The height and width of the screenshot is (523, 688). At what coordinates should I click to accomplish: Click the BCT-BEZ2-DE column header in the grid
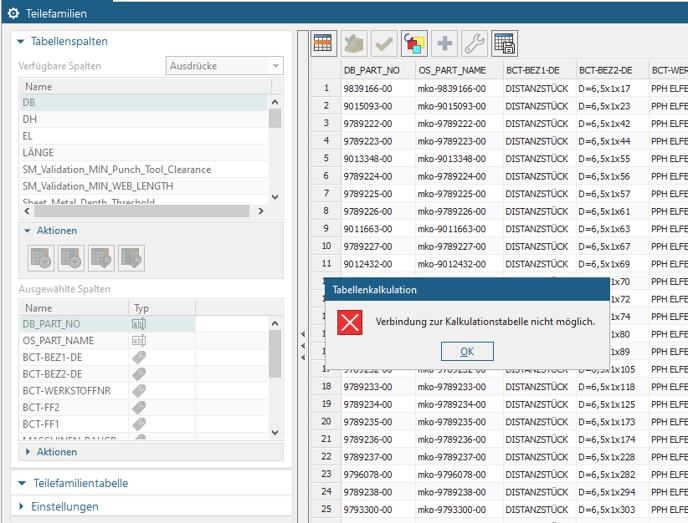click(x=613, y=70)
